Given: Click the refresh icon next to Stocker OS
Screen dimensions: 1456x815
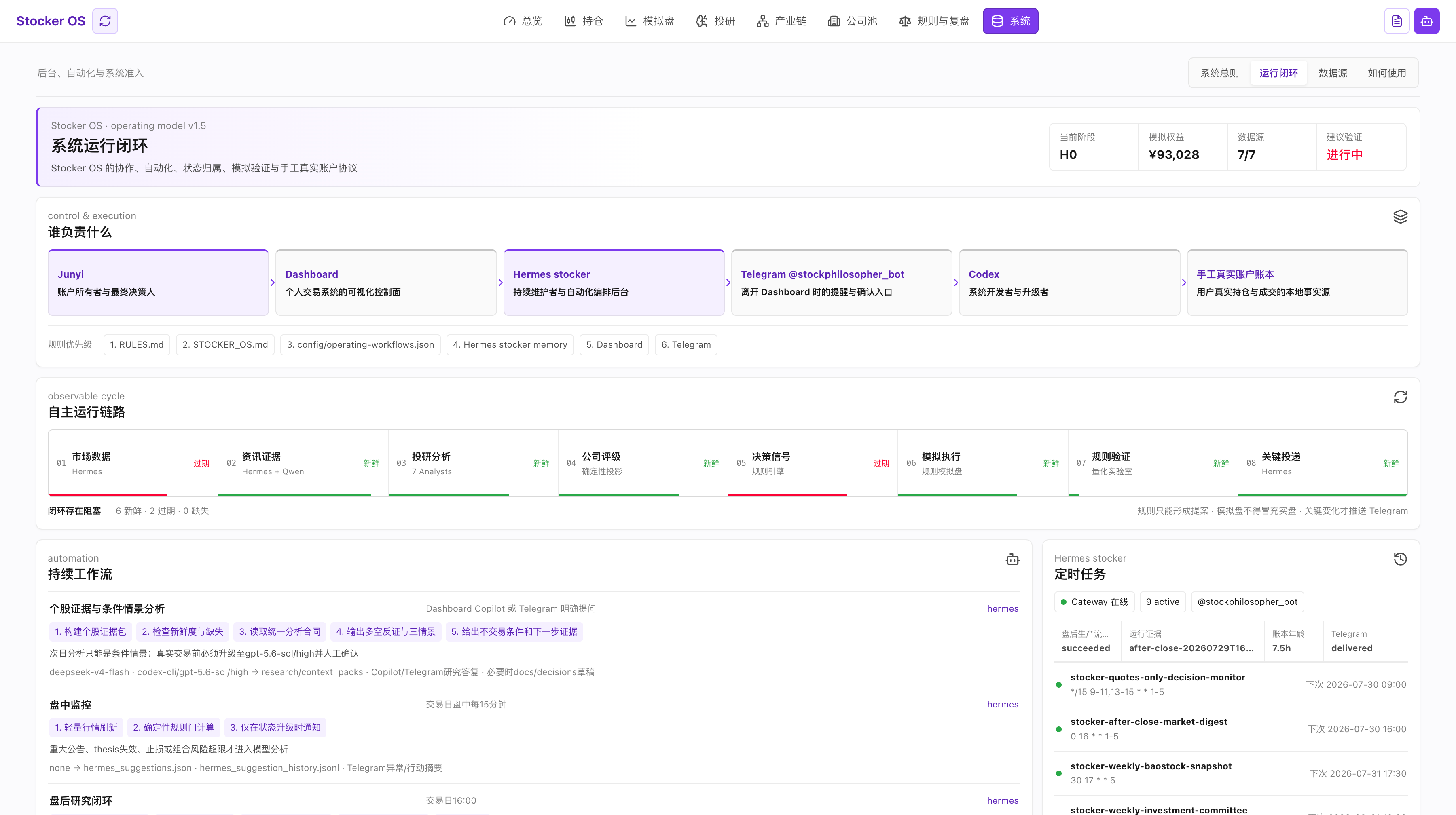Looking at the screenshot, I should pos(105,21).
